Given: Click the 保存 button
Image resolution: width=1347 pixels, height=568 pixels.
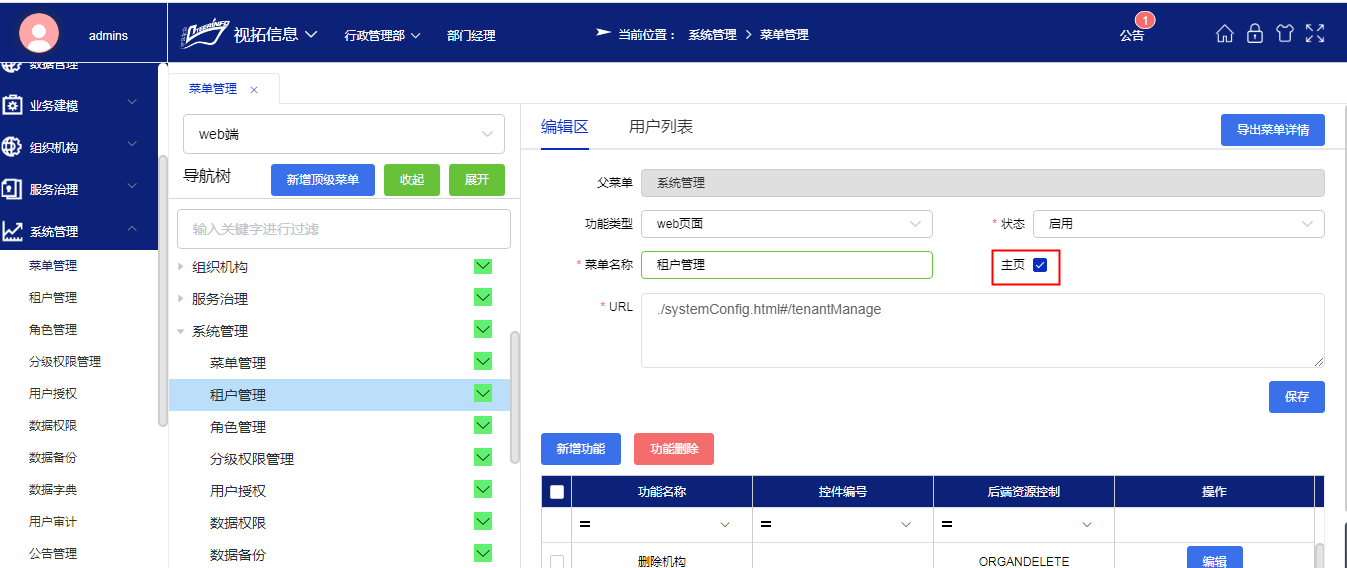Looking at the screenshot, I should point(1297,397).
